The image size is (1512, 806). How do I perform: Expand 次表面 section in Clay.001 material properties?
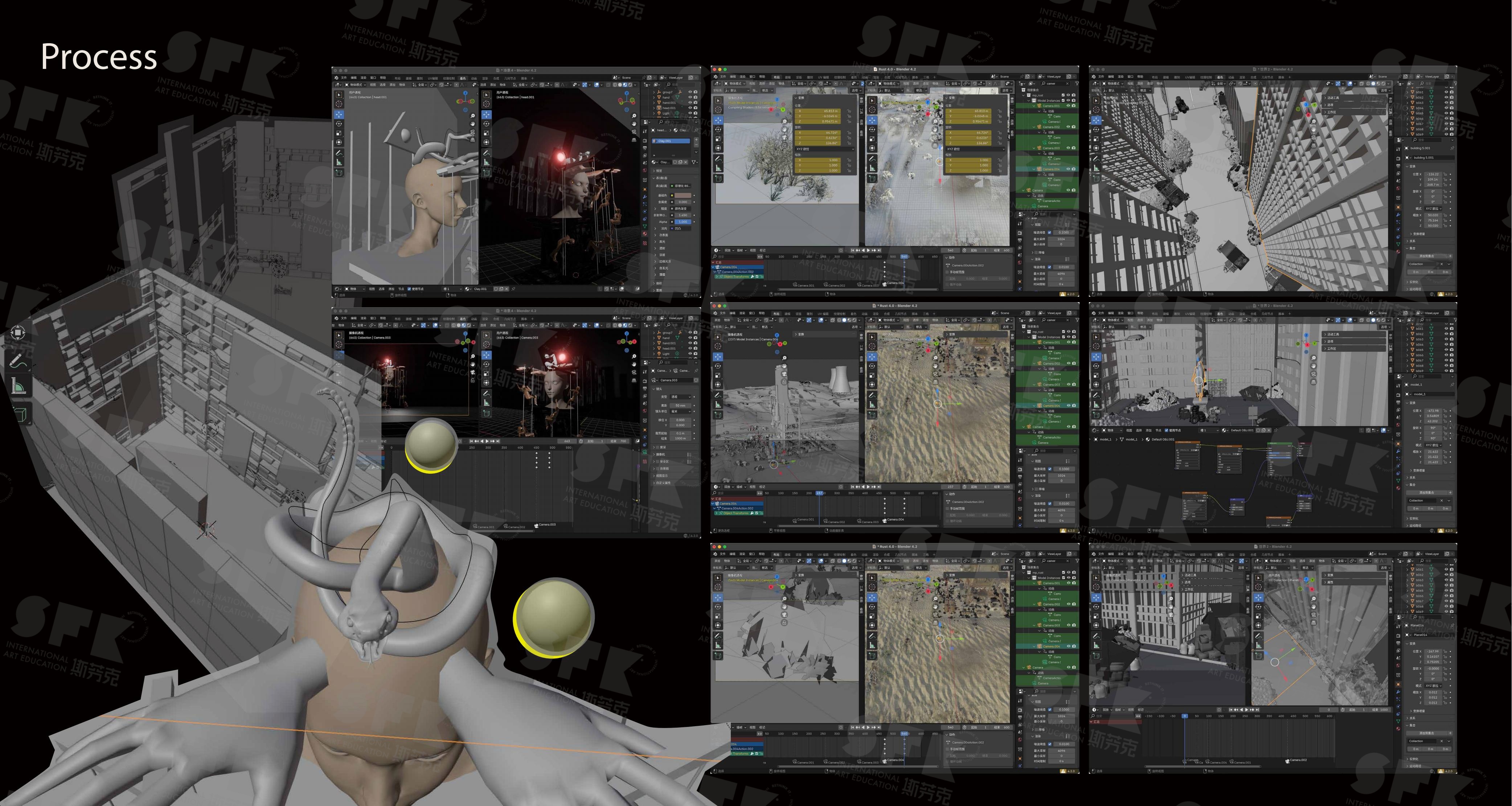663,235
